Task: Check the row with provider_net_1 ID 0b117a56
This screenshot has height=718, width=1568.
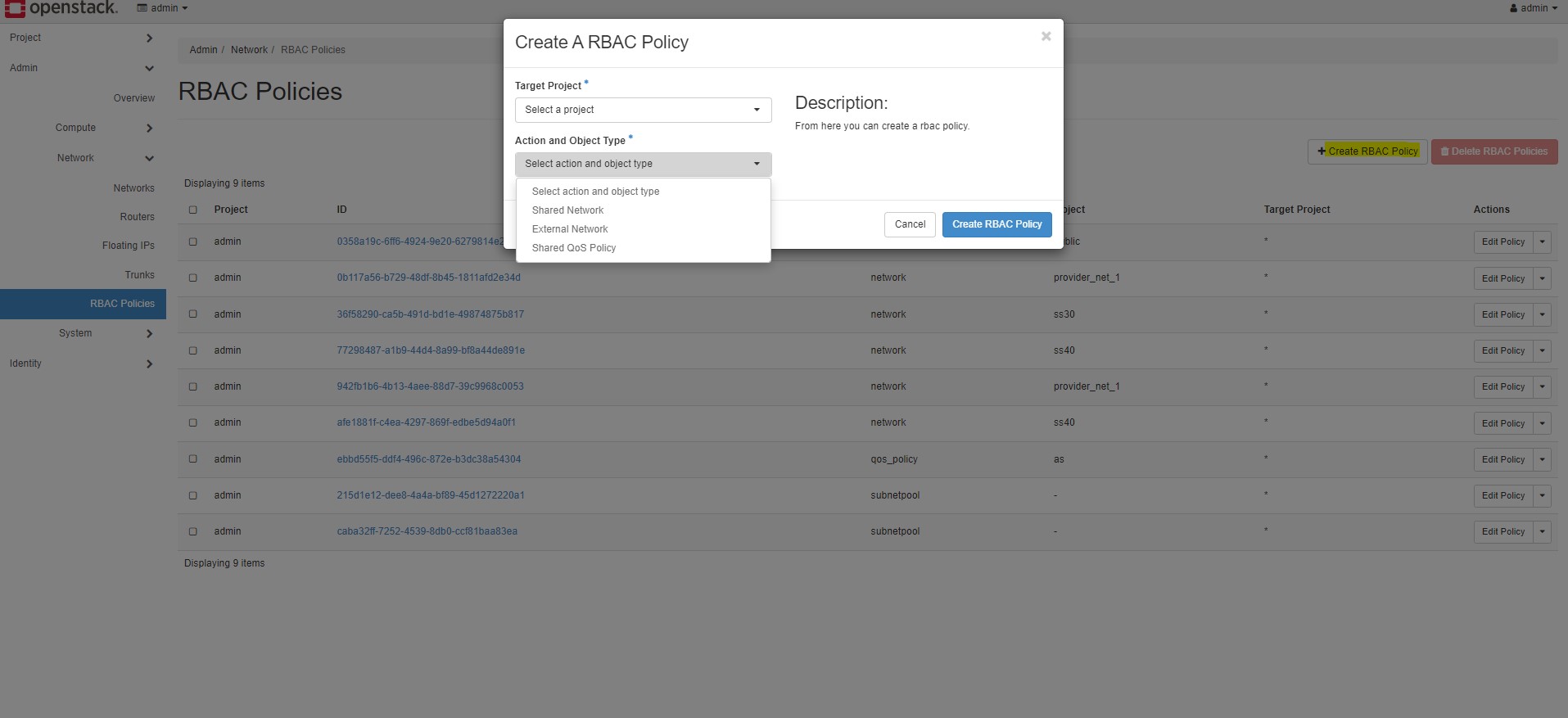Action: click(193, 278)
